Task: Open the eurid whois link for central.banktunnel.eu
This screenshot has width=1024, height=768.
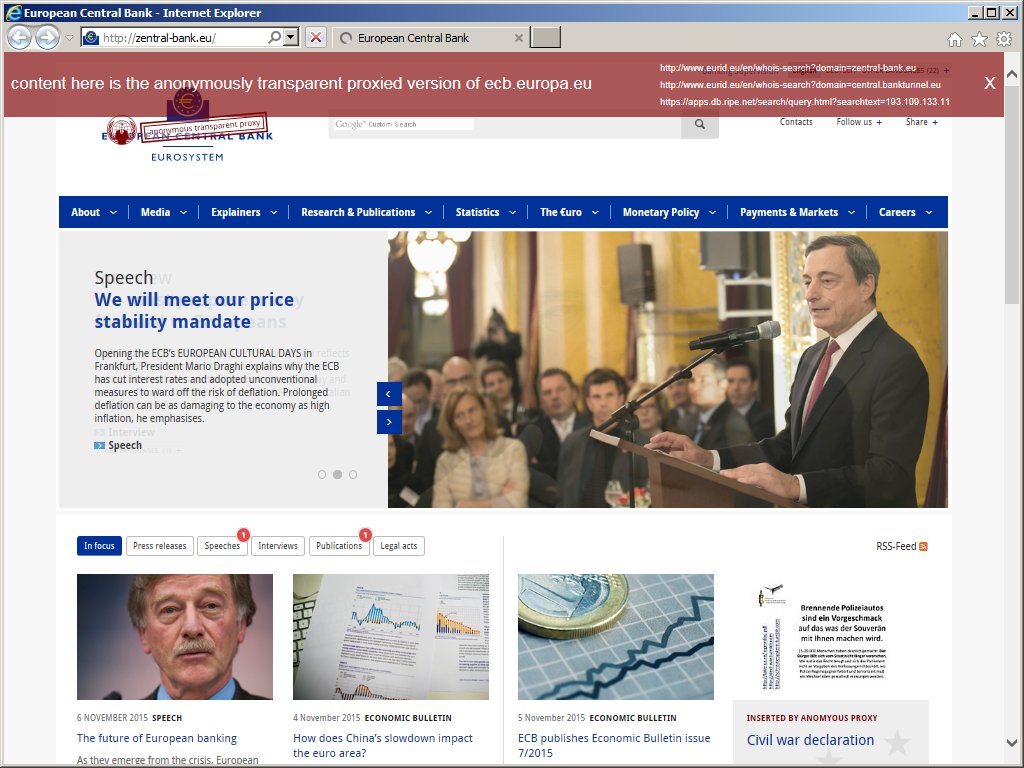Action: 800,84
